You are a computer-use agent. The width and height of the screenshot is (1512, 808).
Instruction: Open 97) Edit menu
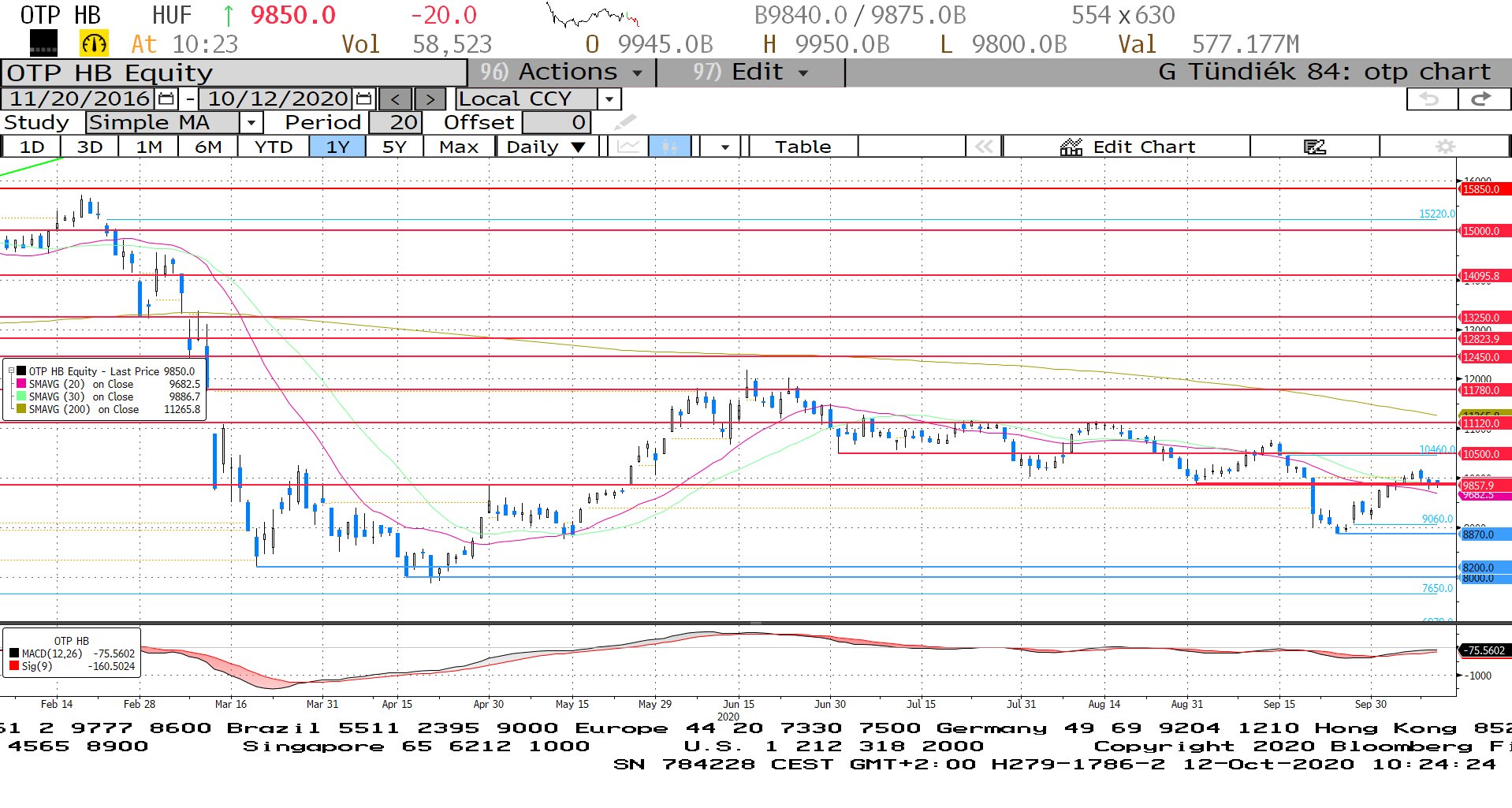[x=750, y=73]
